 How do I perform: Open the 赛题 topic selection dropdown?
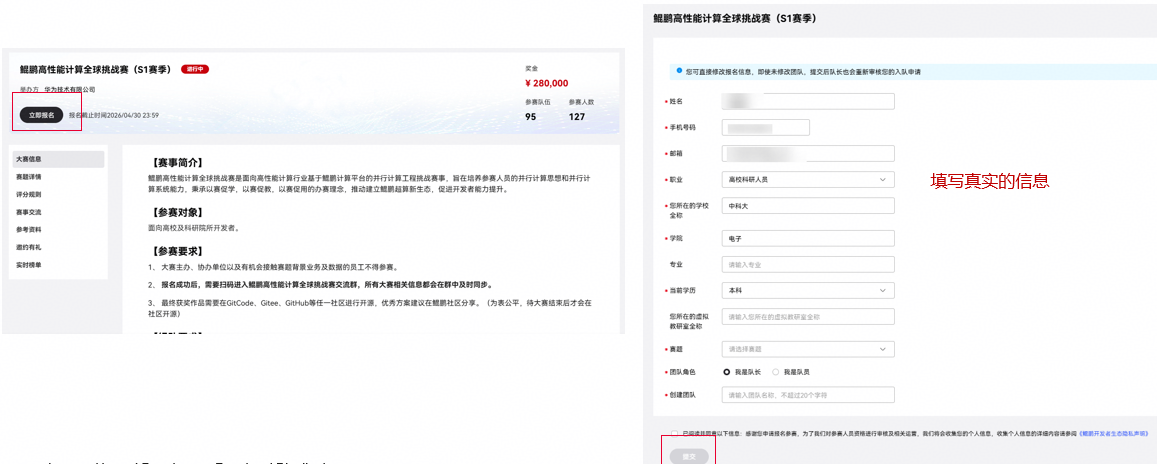coord(808,348)
